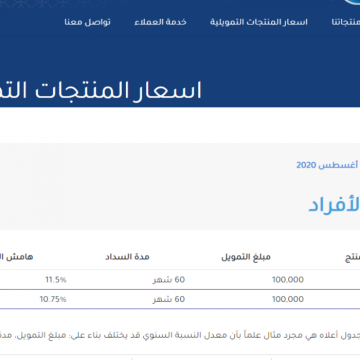Click the مدة السداد column header
The height and width of the screenshot is (360, 360).
tap(127, 257)
